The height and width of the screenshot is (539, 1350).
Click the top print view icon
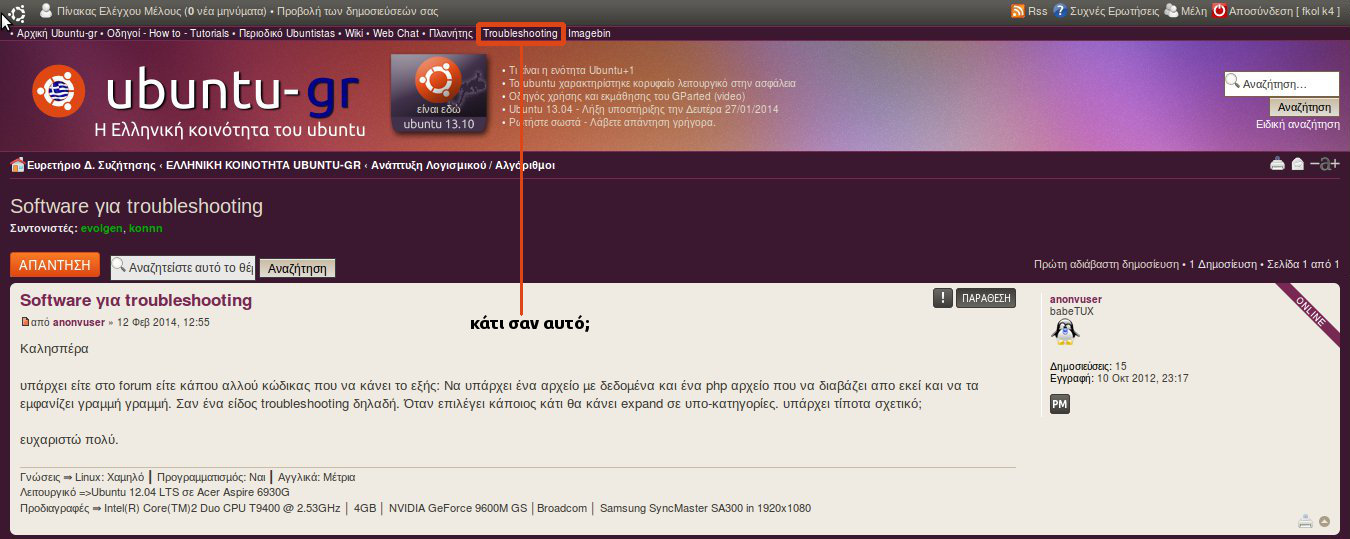point(1277,165)
